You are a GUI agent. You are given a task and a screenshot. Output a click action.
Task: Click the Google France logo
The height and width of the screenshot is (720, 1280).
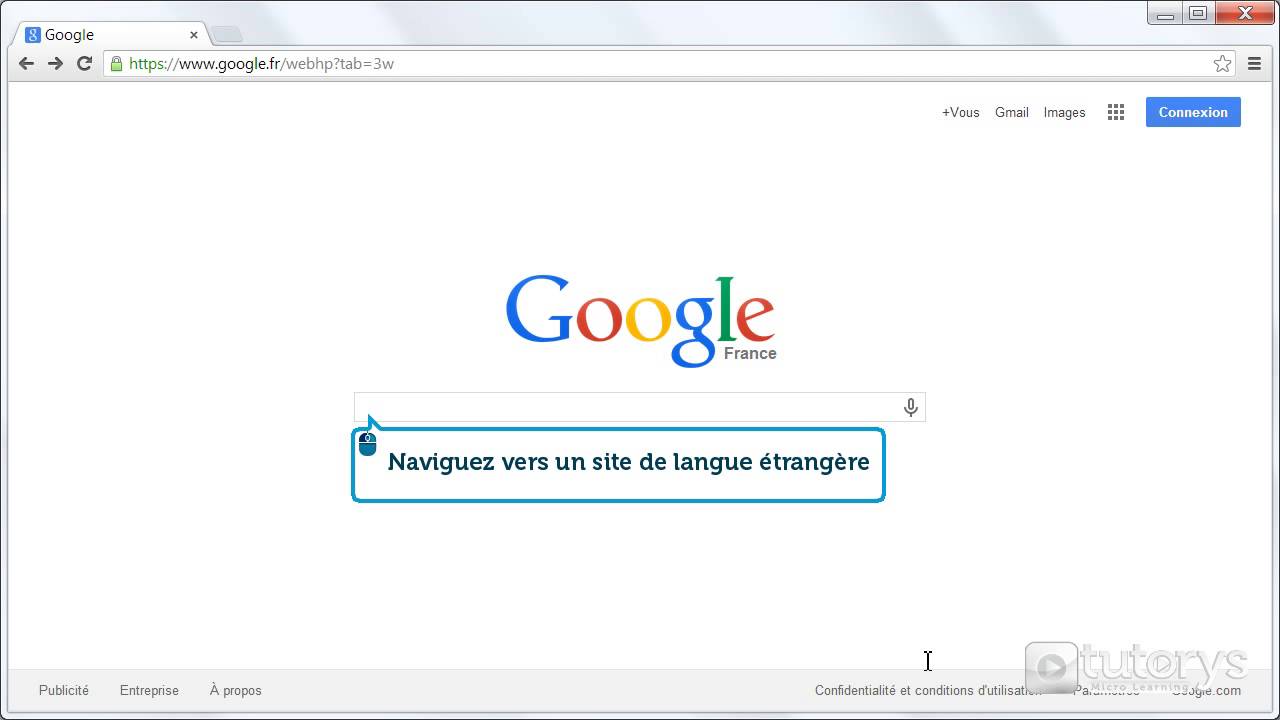(640, 320)
